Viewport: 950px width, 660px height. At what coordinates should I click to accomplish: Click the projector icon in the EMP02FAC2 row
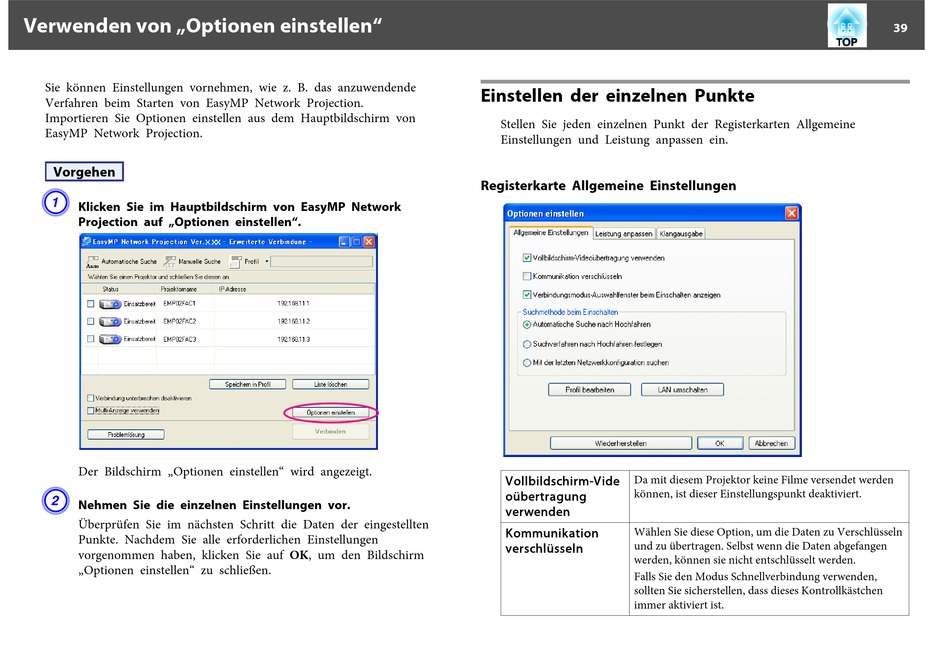110,321
